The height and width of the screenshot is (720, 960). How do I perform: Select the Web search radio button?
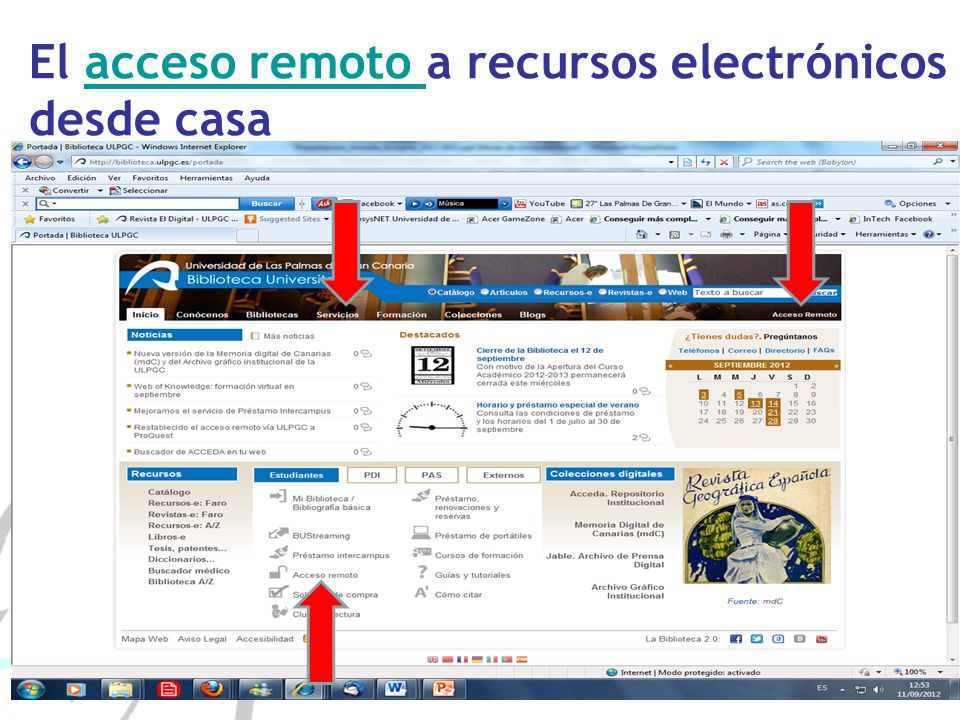(662, 292)
